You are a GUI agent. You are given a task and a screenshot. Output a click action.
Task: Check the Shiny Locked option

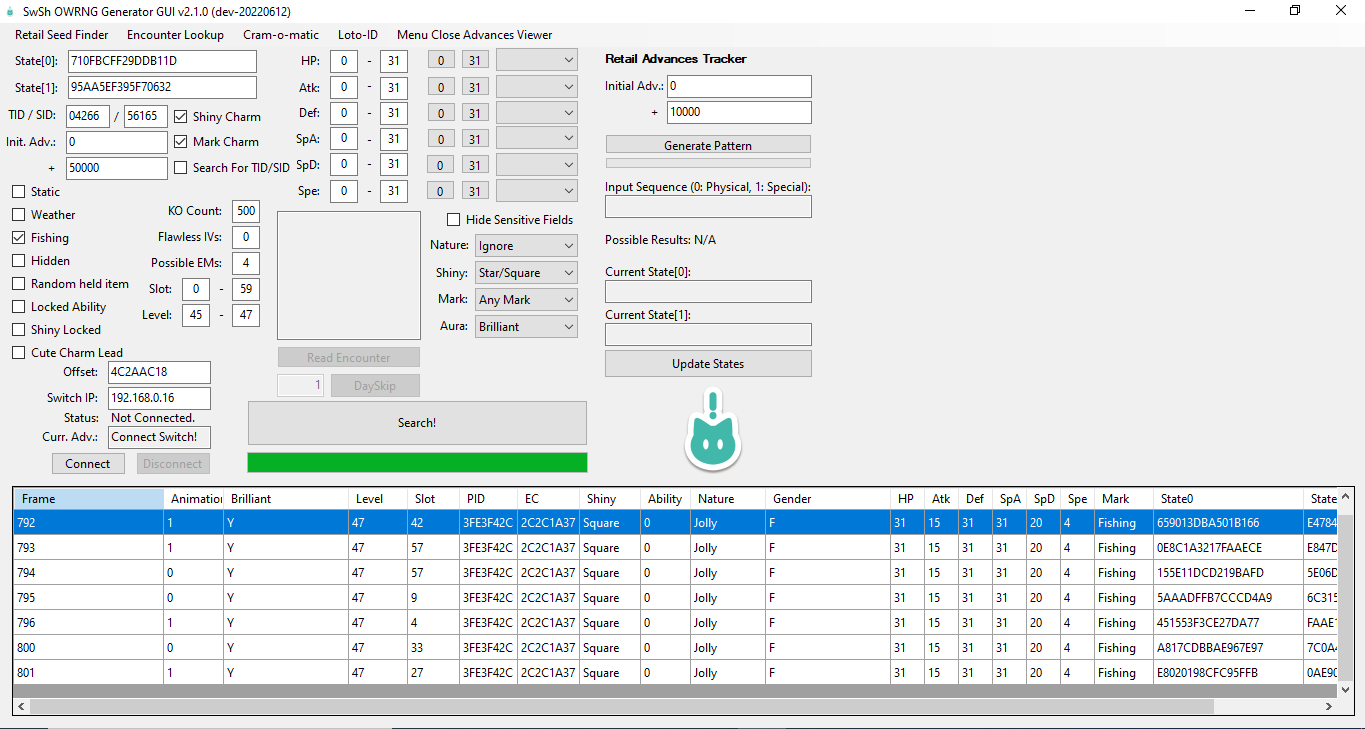(x=19, y=330)
